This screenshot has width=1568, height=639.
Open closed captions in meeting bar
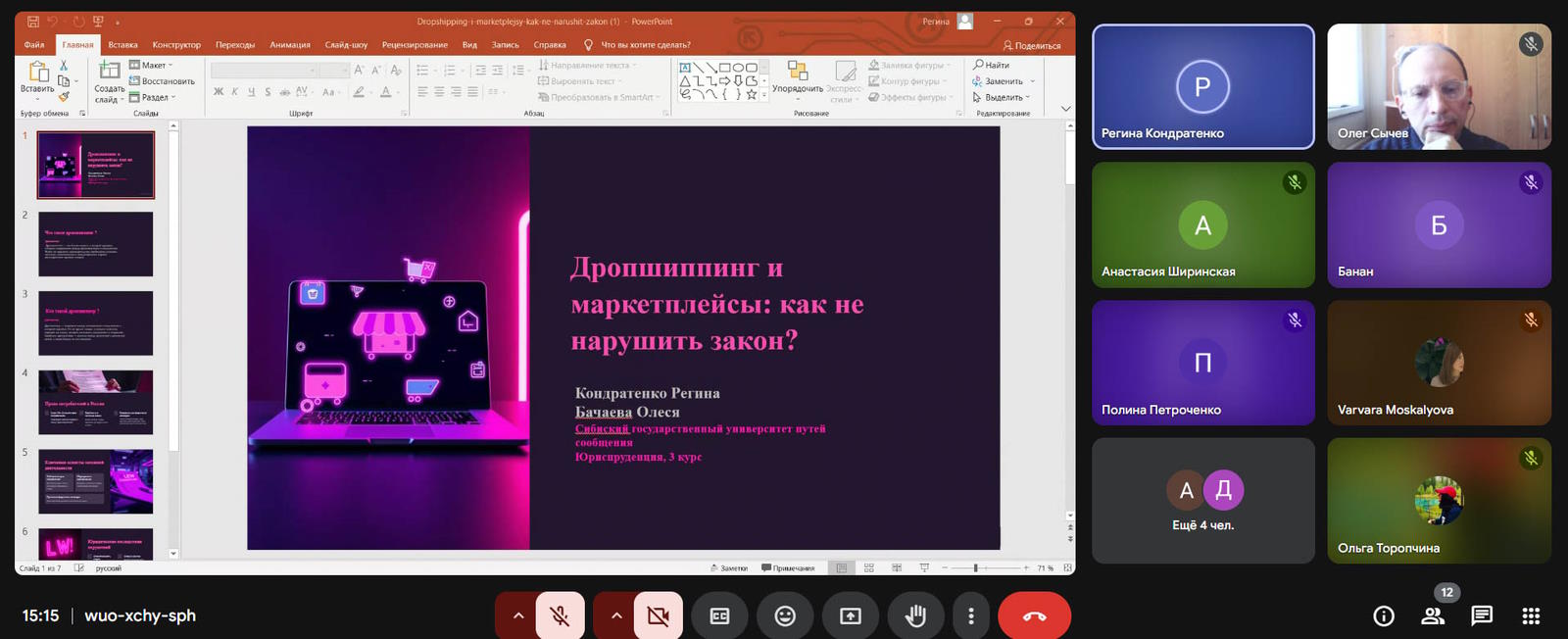(719, 615)
